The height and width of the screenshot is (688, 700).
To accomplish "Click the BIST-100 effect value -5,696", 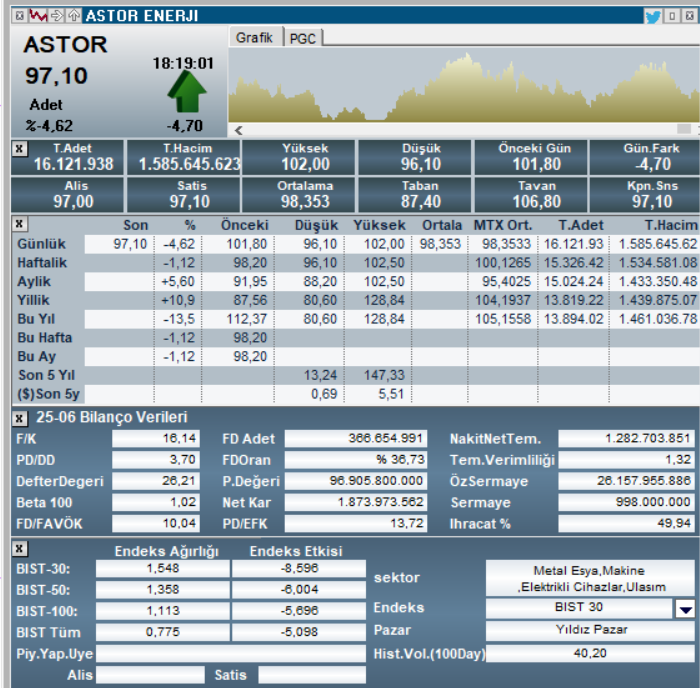I will pyautogui.click(x=299, y=610).
